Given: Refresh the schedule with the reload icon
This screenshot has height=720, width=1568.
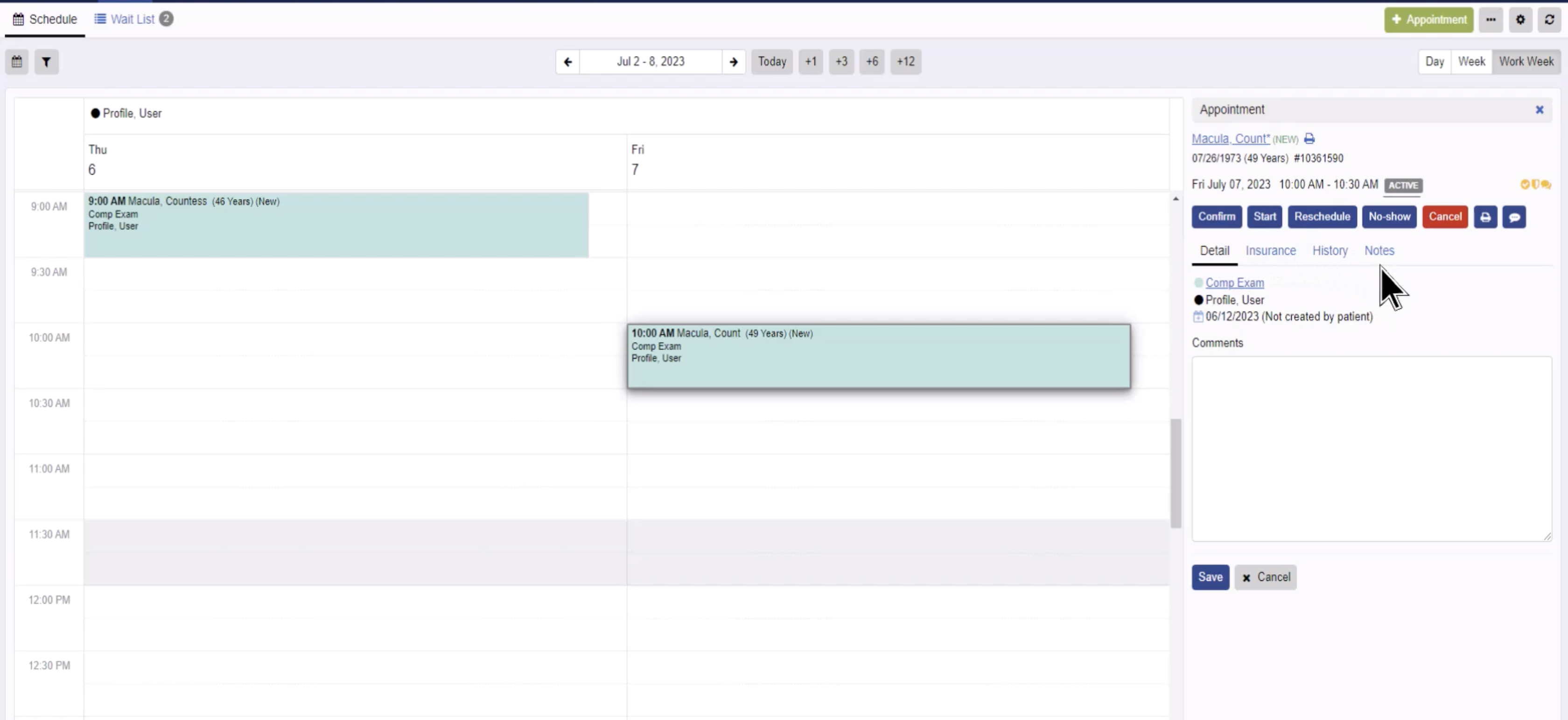Looking at the screenshot, I should pyautogui.click(x=1549, y=20).
